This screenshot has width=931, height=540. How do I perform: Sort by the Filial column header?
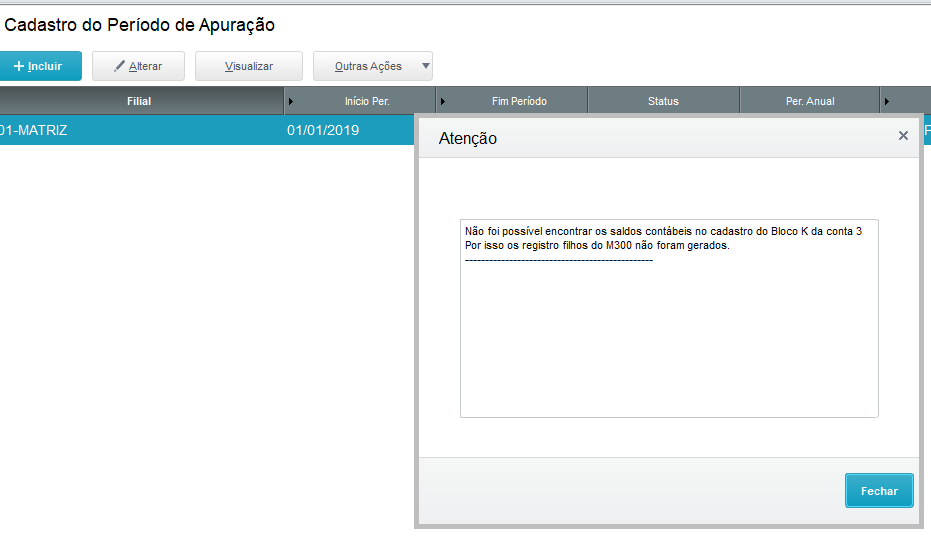point(139,101)
